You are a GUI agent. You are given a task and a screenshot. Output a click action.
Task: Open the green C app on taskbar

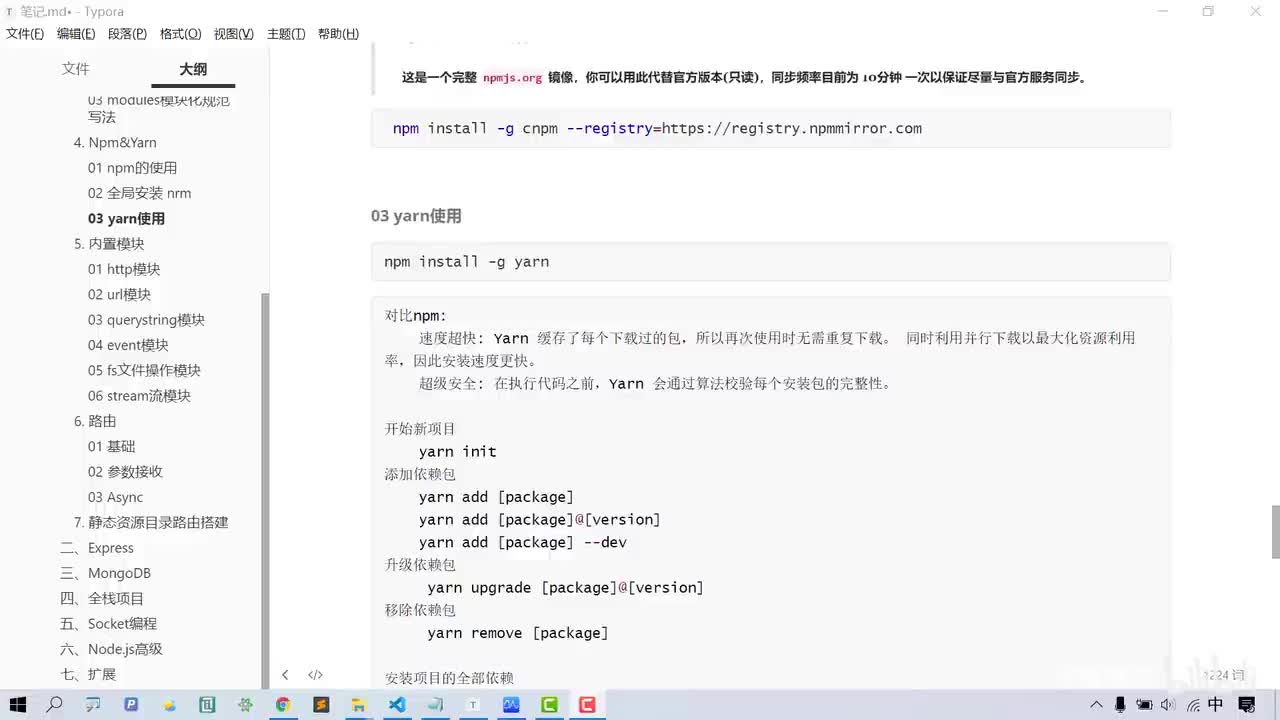pos(549,705)
